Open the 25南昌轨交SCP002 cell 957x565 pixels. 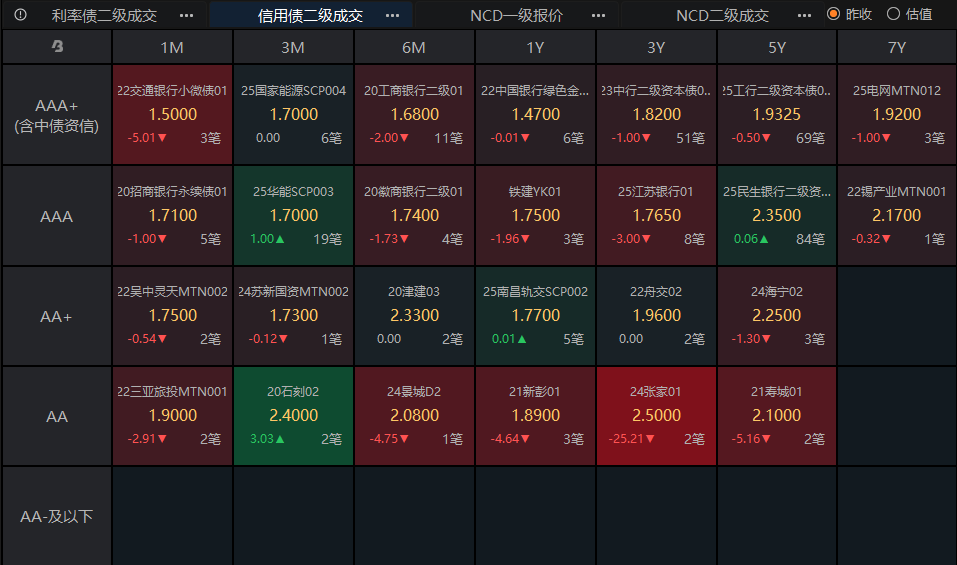[x=535, y=316]
